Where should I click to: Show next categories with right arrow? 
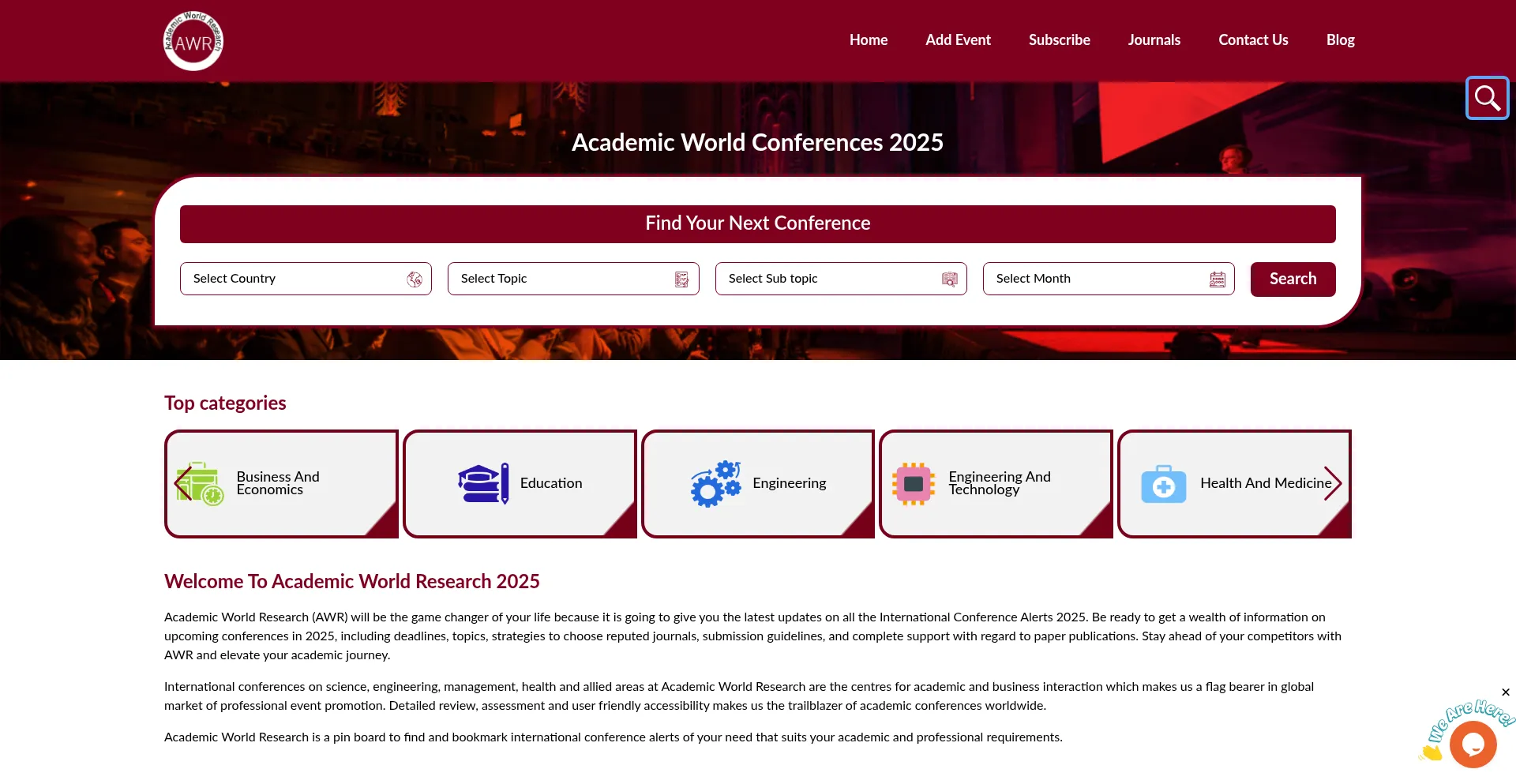coord(1333,483)
